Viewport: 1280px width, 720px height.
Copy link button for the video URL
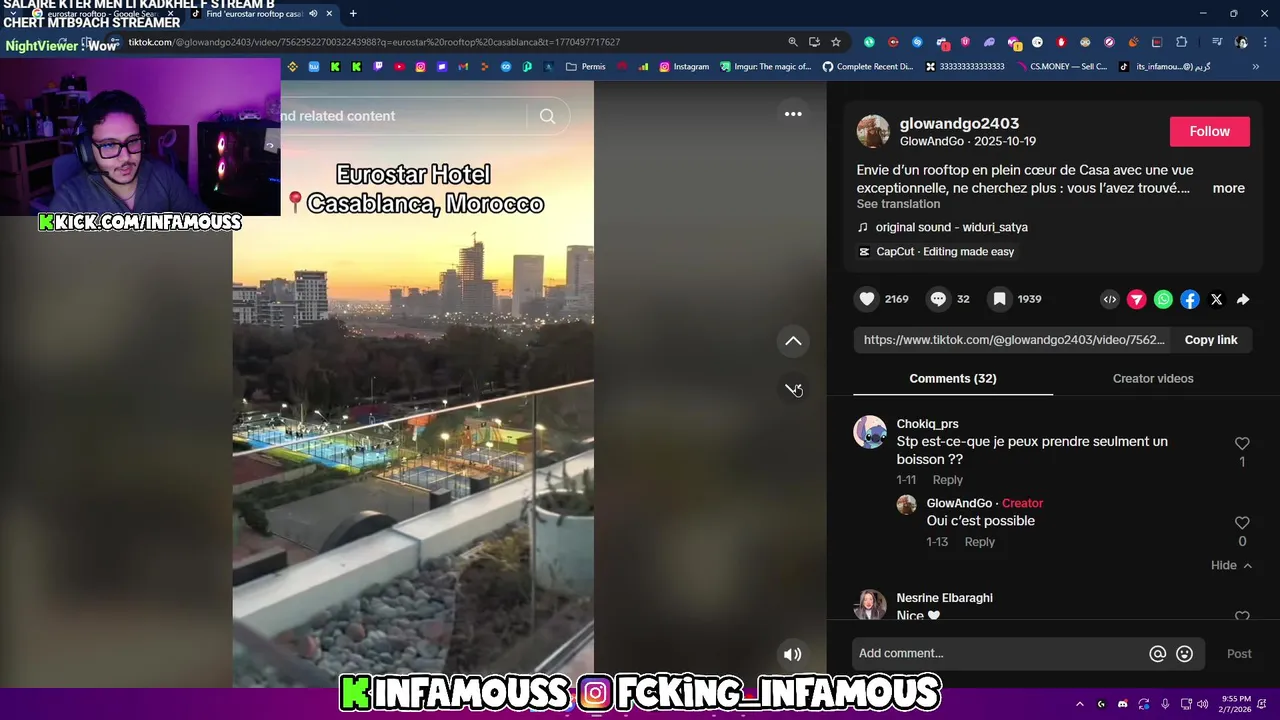coord(1211,340)
